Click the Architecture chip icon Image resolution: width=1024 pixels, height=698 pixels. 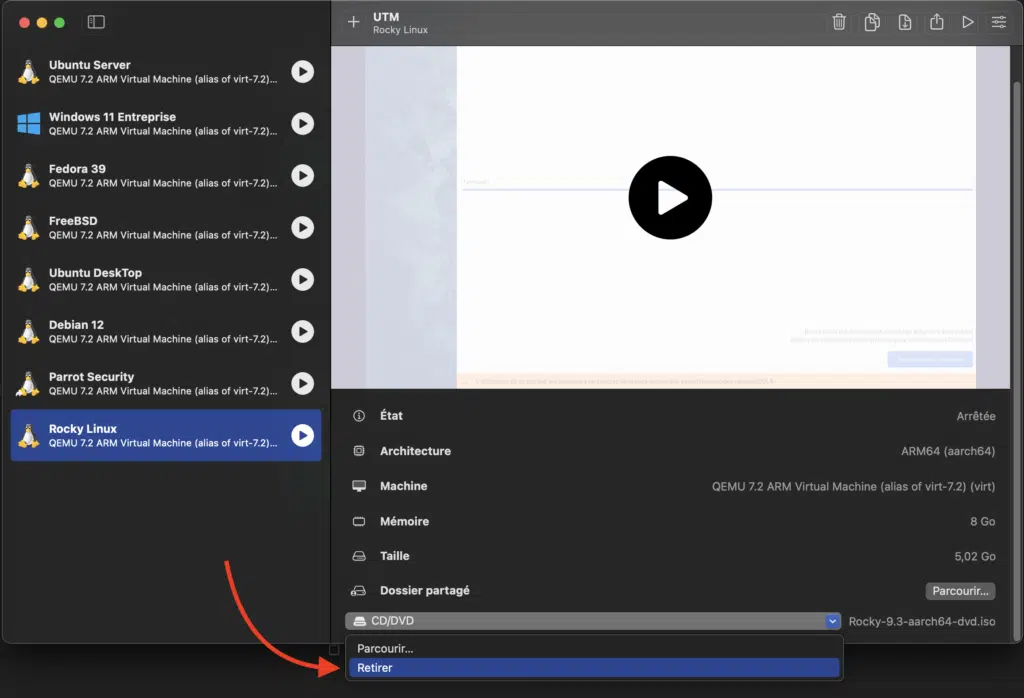359,451
